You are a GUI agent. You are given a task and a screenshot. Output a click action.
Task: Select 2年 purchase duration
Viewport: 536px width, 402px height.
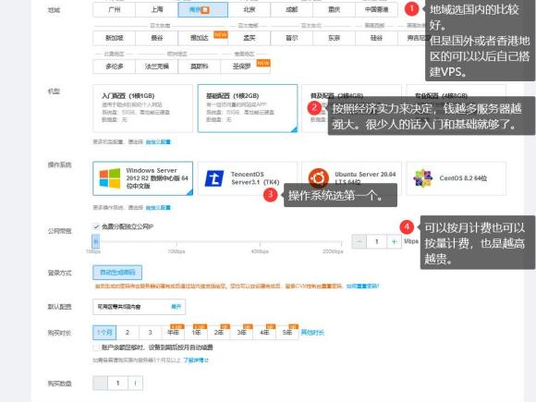click(x=219, y=332)
